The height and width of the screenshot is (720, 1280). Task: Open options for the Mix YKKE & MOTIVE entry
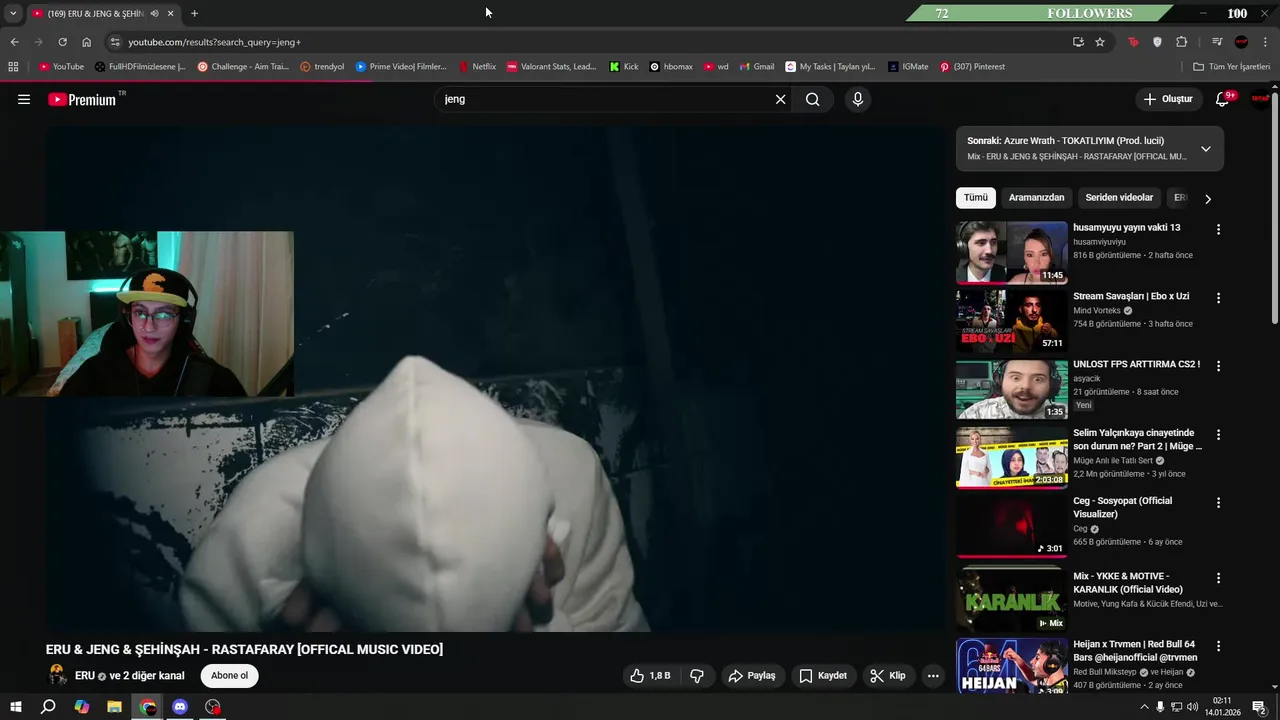[x=1218, y=578]
